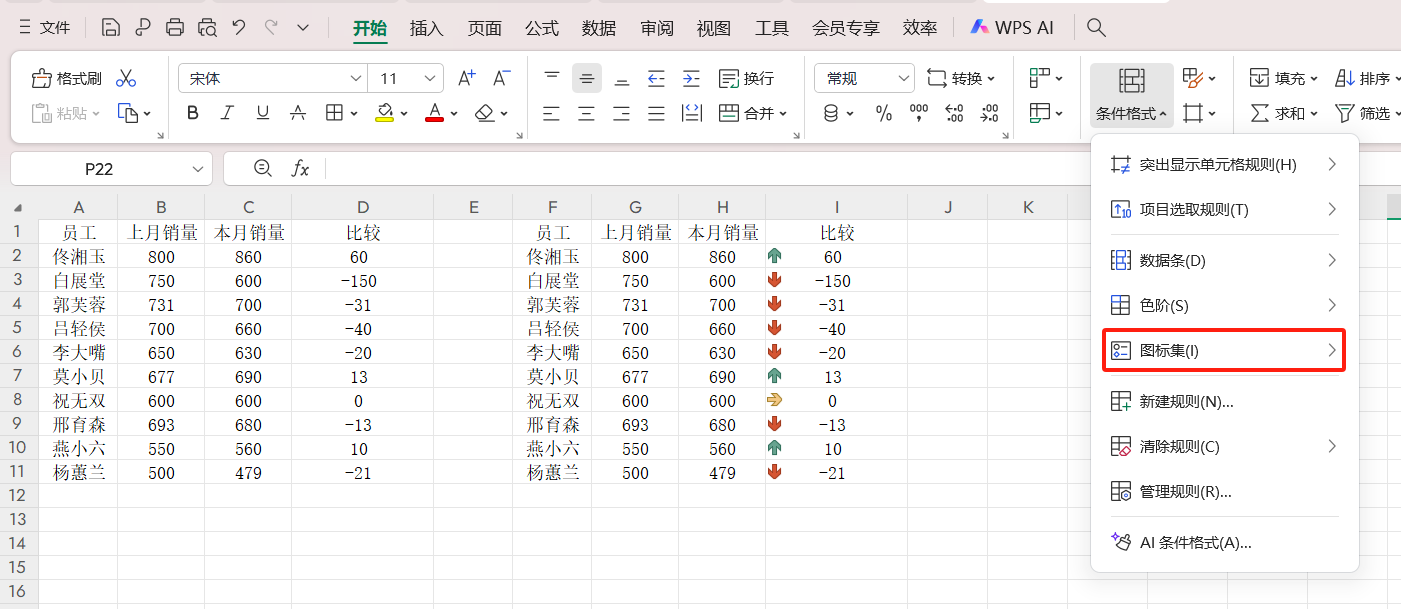Click the yellow fill color swatch

pyautogui.click(x=384, y=118)
